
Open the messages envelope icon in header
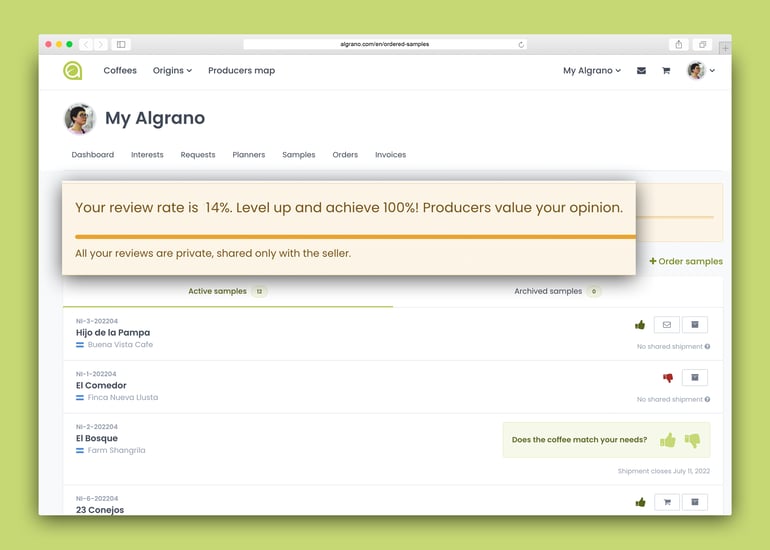(641, 71)
